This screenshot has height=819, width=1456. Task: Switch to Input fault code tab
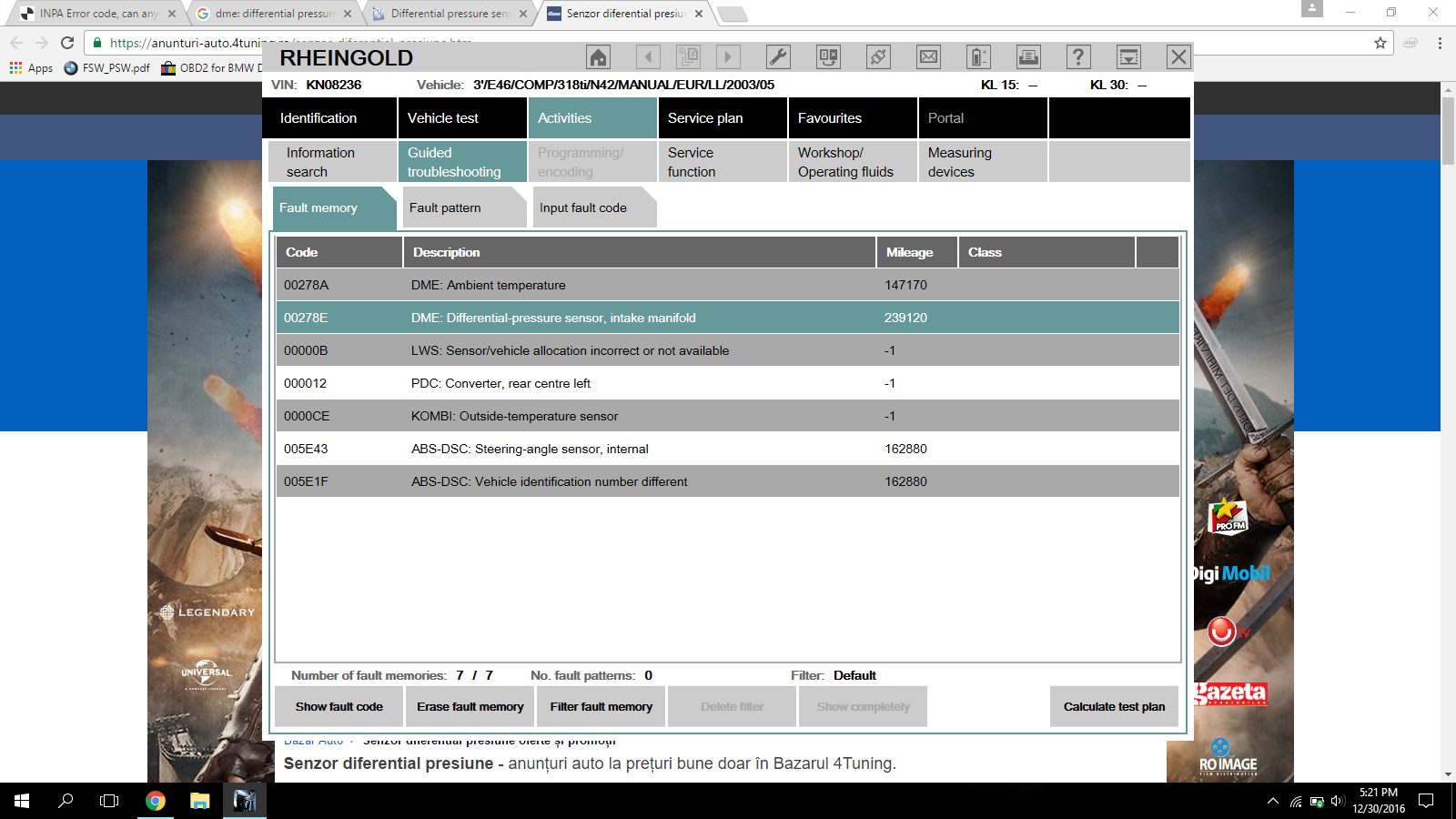coord(595,207)
